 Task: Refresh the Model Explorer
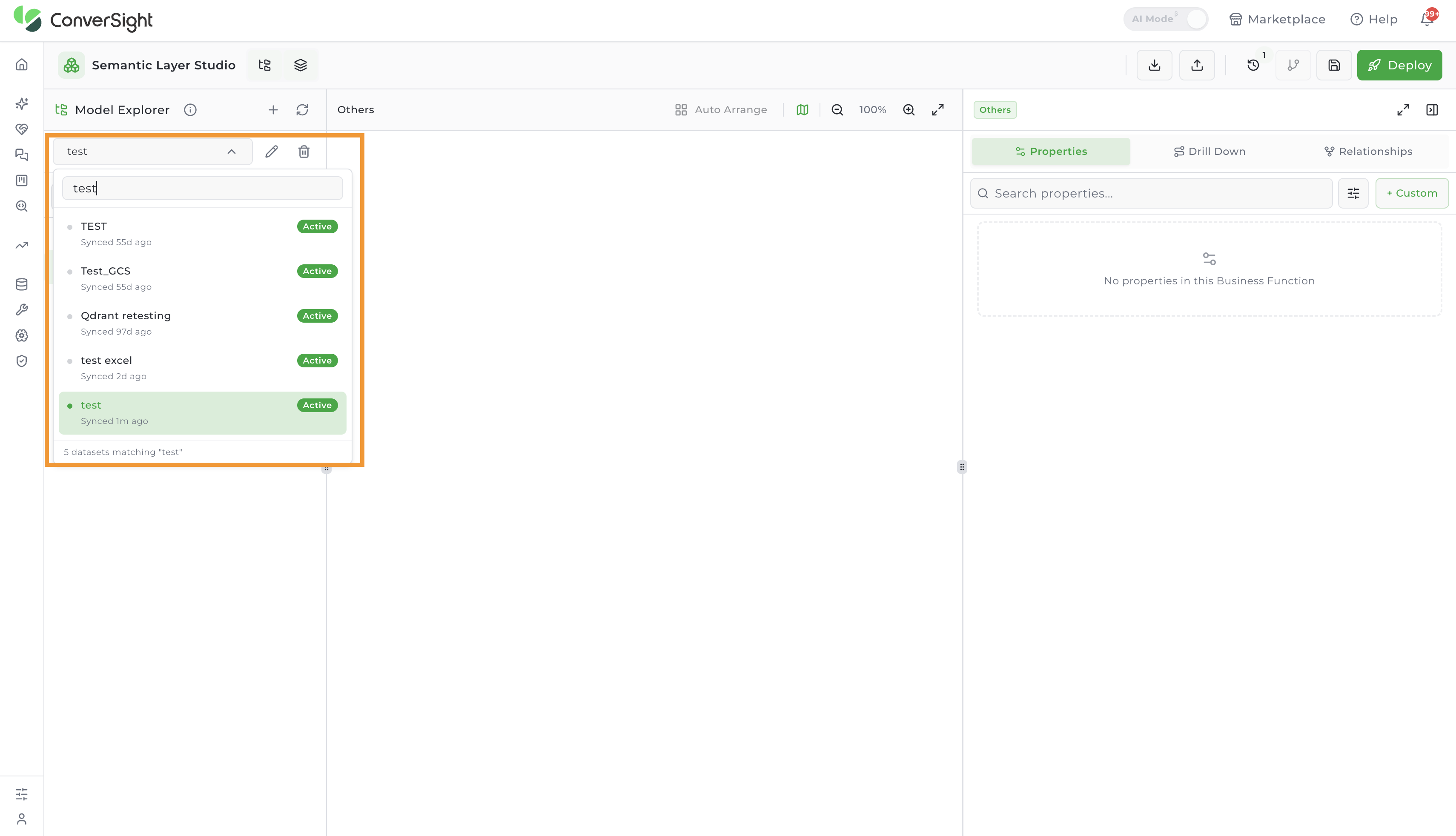pos(303,110)
